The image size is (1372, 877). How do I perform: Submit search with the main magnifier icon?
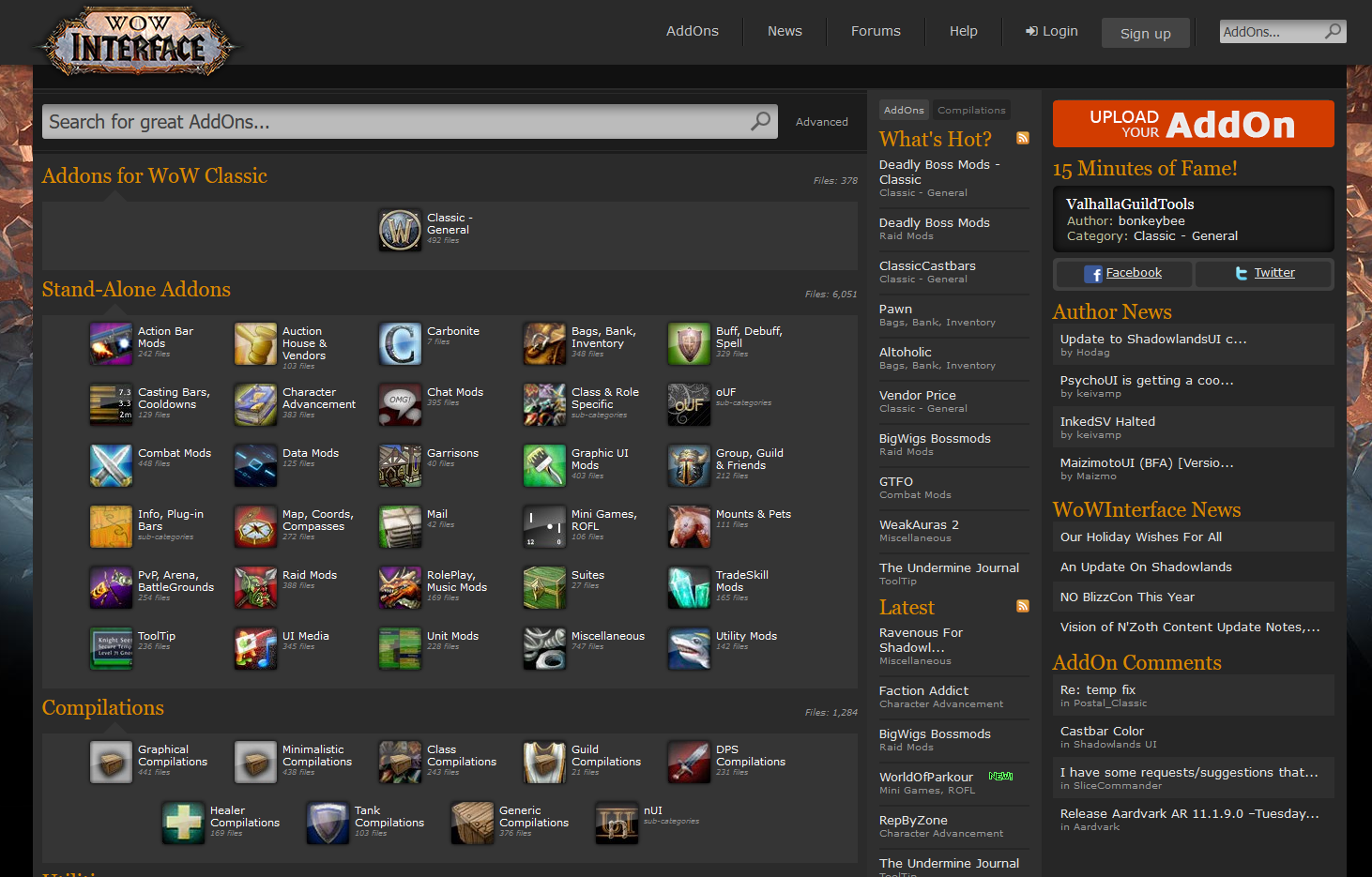[760, 121]
